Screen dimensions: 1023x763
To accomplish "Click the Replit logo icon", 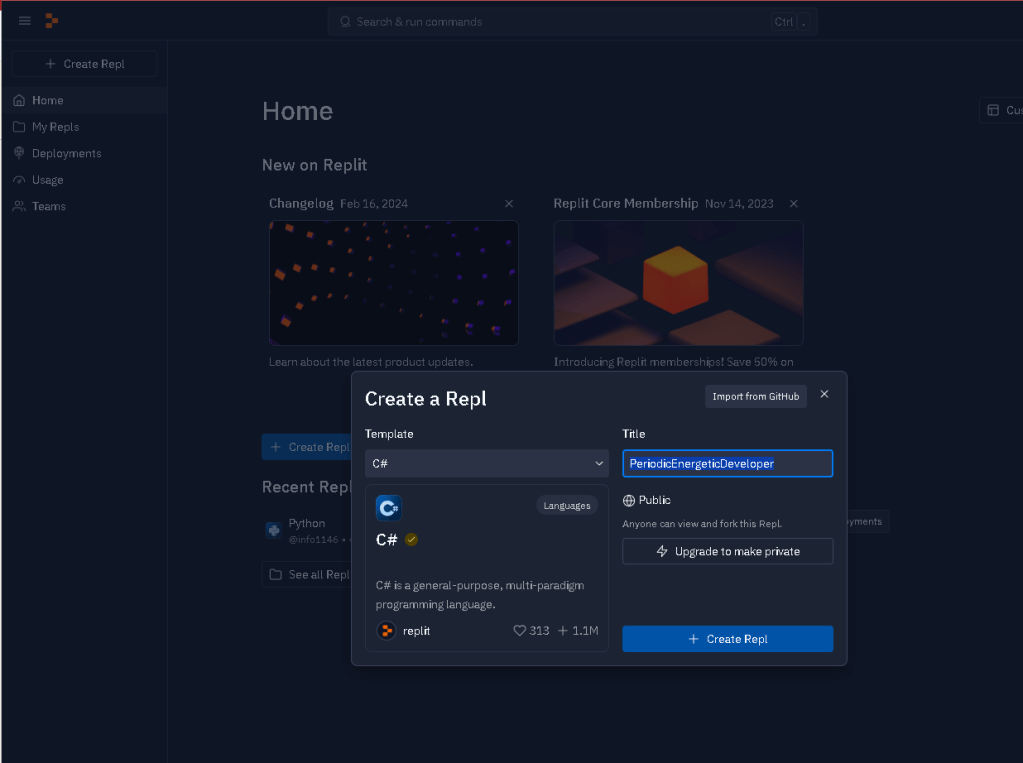I will (x=52, y=21).
